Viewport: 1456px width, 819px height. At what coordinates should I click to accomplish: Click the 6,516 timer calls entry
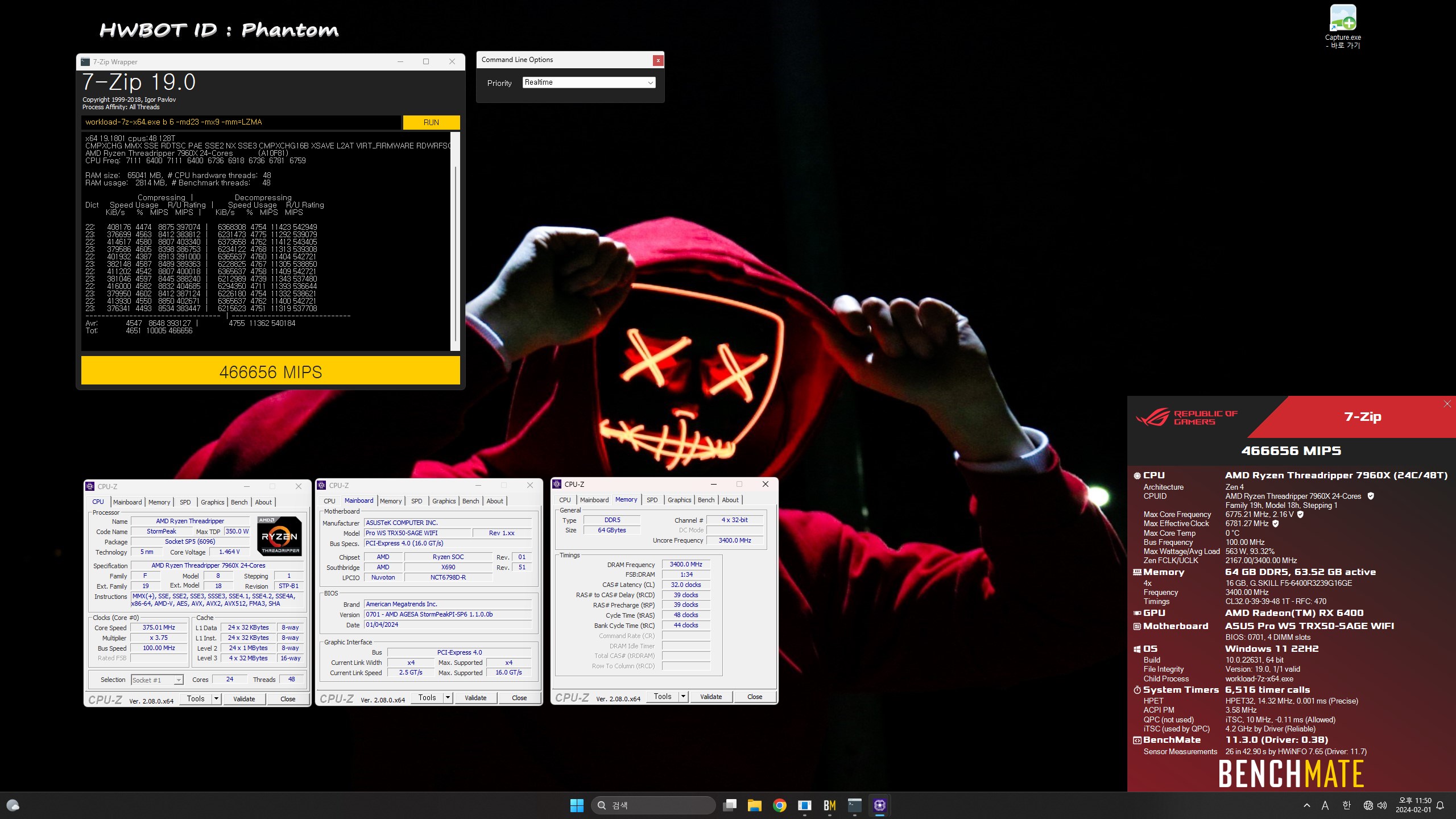pyautogui.click(x=1267, y=690)
